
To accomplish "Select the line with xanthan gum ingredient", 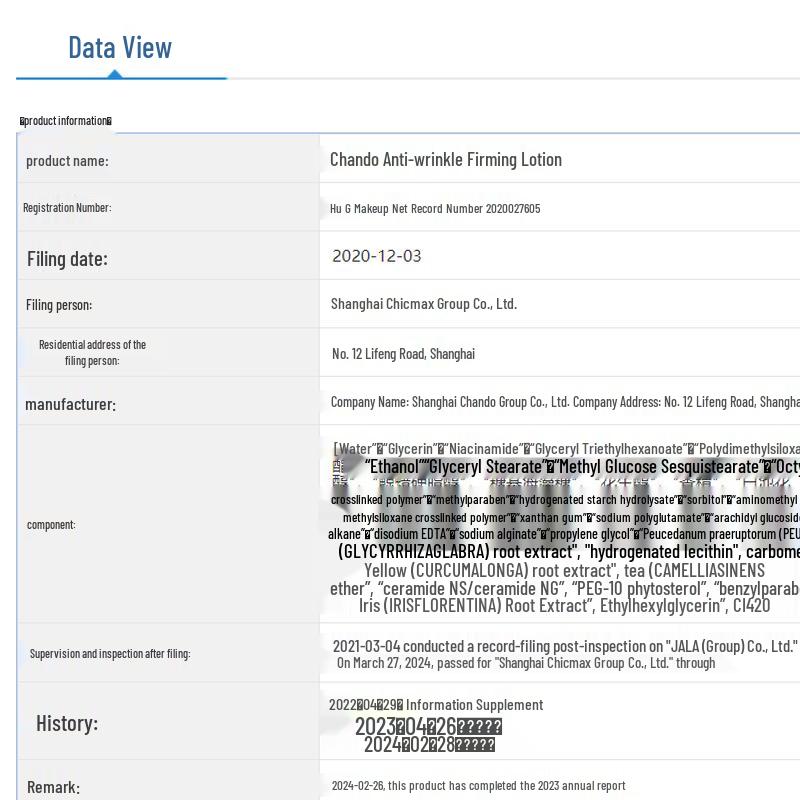I will coord(571,517).
